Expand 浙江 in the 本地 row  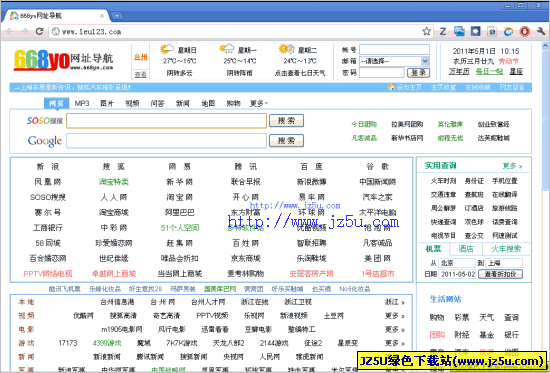394,302
